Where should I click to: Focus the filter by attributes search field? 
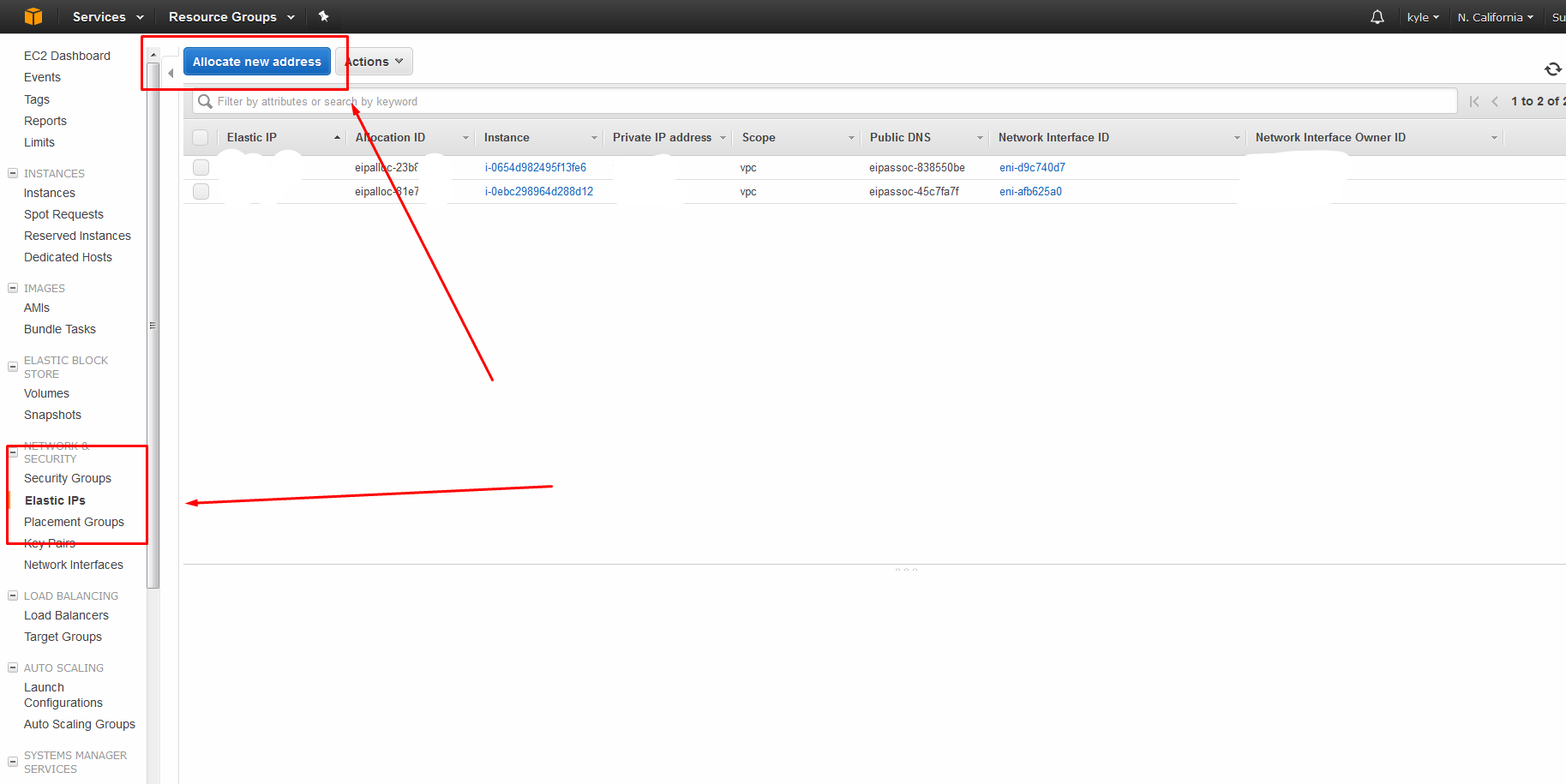[825, 101]
